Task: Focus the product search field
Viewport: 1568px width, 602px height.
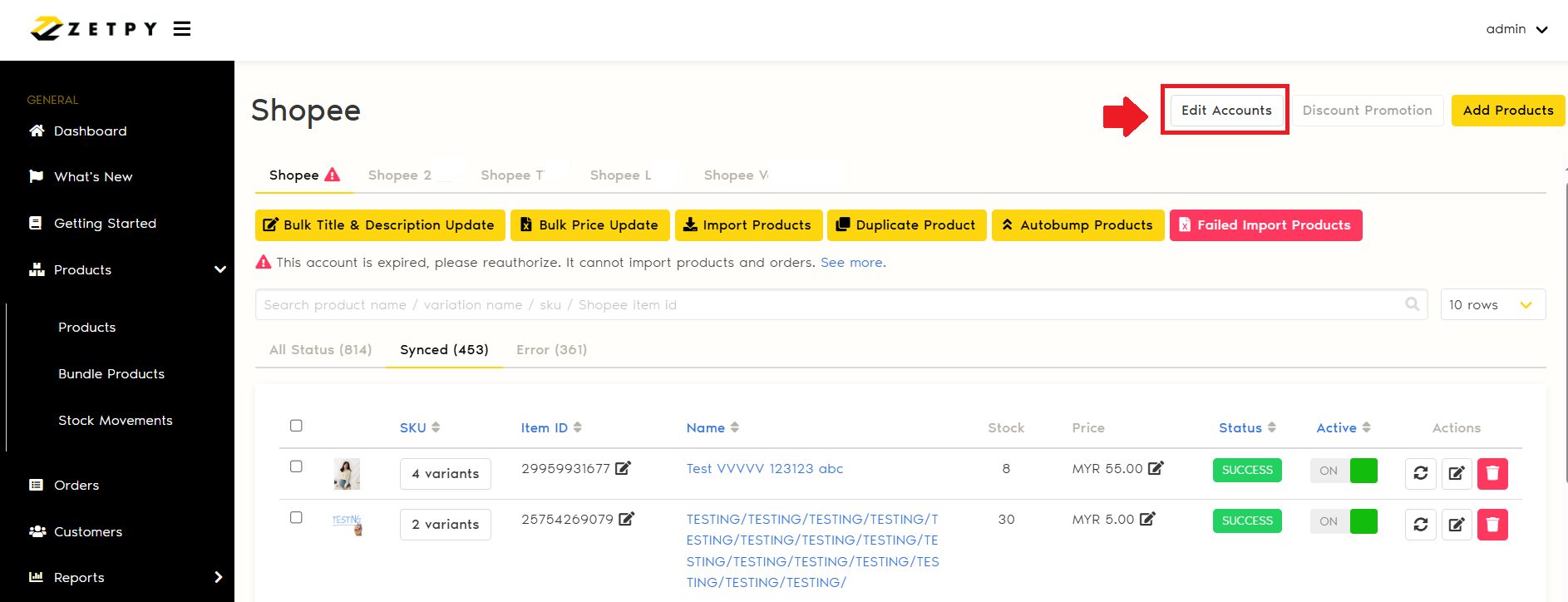Action: point(841,305)
